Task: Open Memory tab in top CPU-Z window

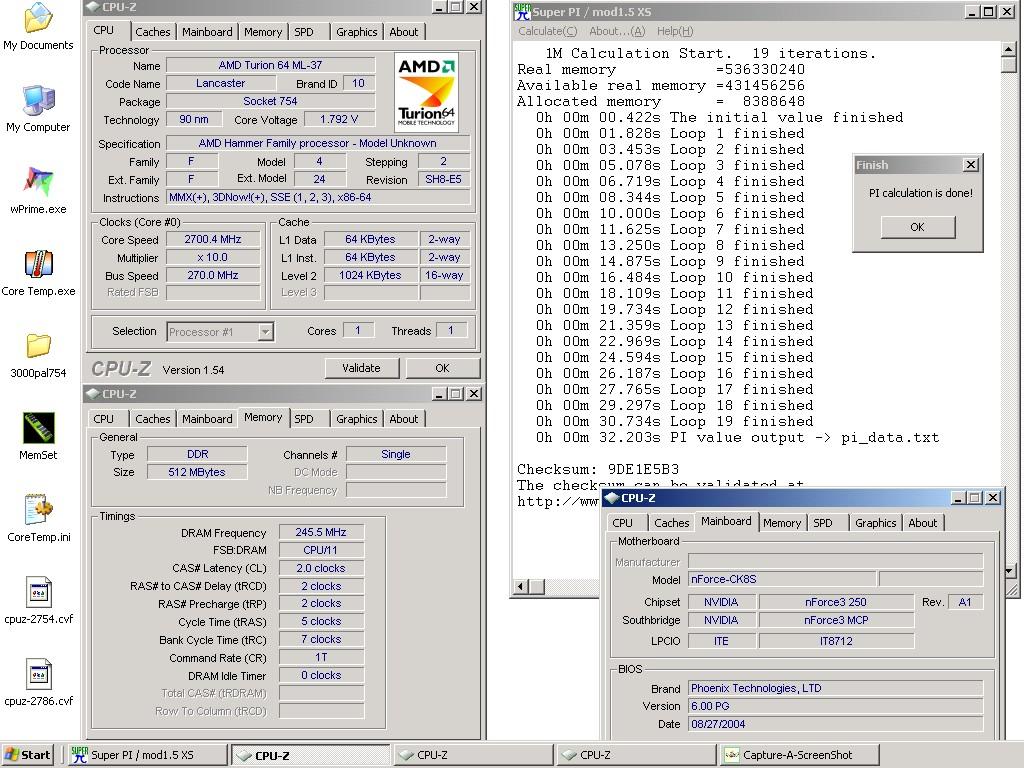Action: point(263,32)
